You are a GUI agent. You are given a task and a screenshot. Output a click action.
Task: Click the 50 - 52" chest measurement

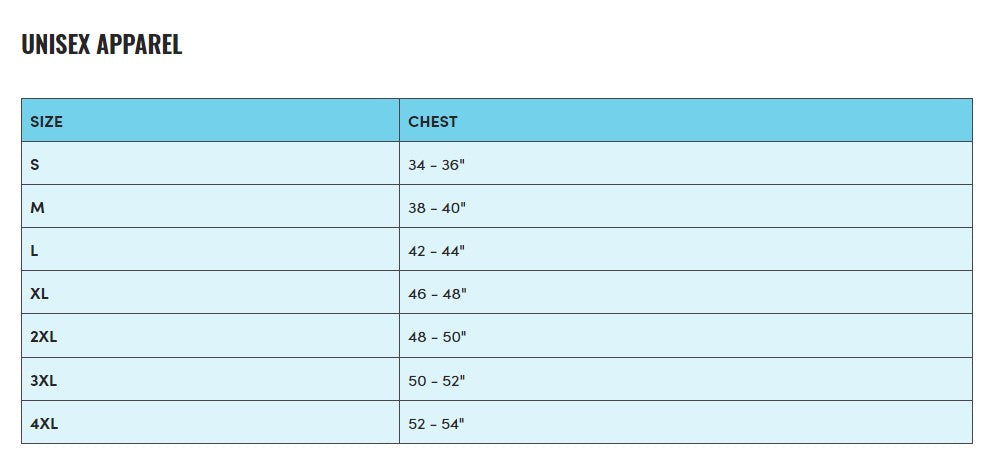(x=437, y=380)
